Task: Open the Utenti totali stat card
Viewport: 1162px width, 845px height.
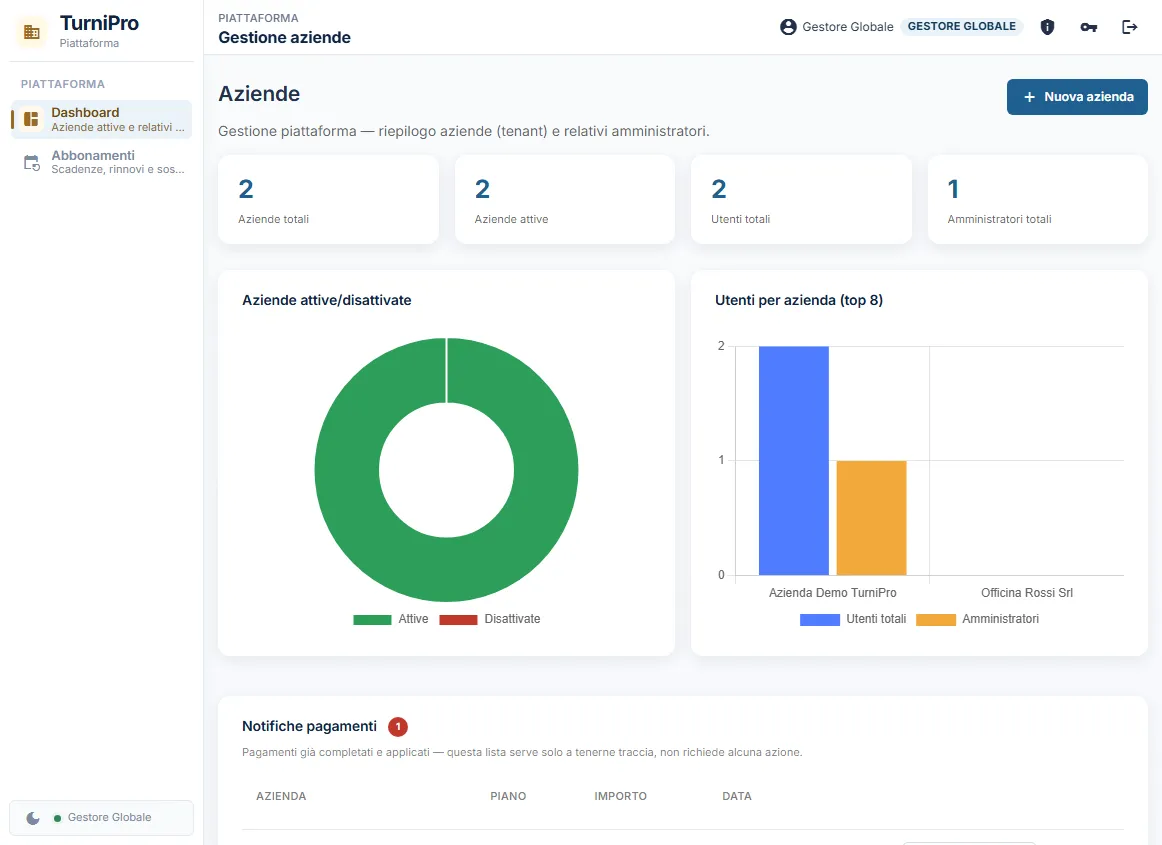Action: pyautogui.click(x=801, y=199)
